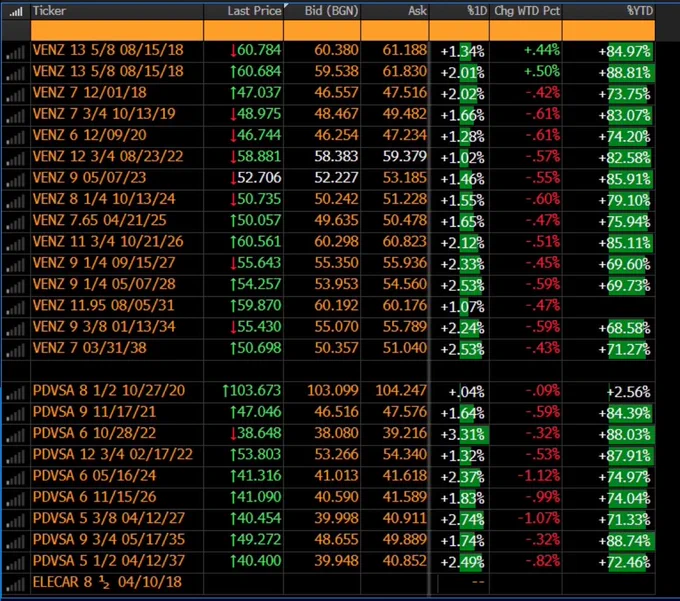Image resolution: width=680 pixels, height=601 pixels.
Task: Click the chart icon beside PDVSA 9 11/17/21
Action: click(x=15, y=414)
